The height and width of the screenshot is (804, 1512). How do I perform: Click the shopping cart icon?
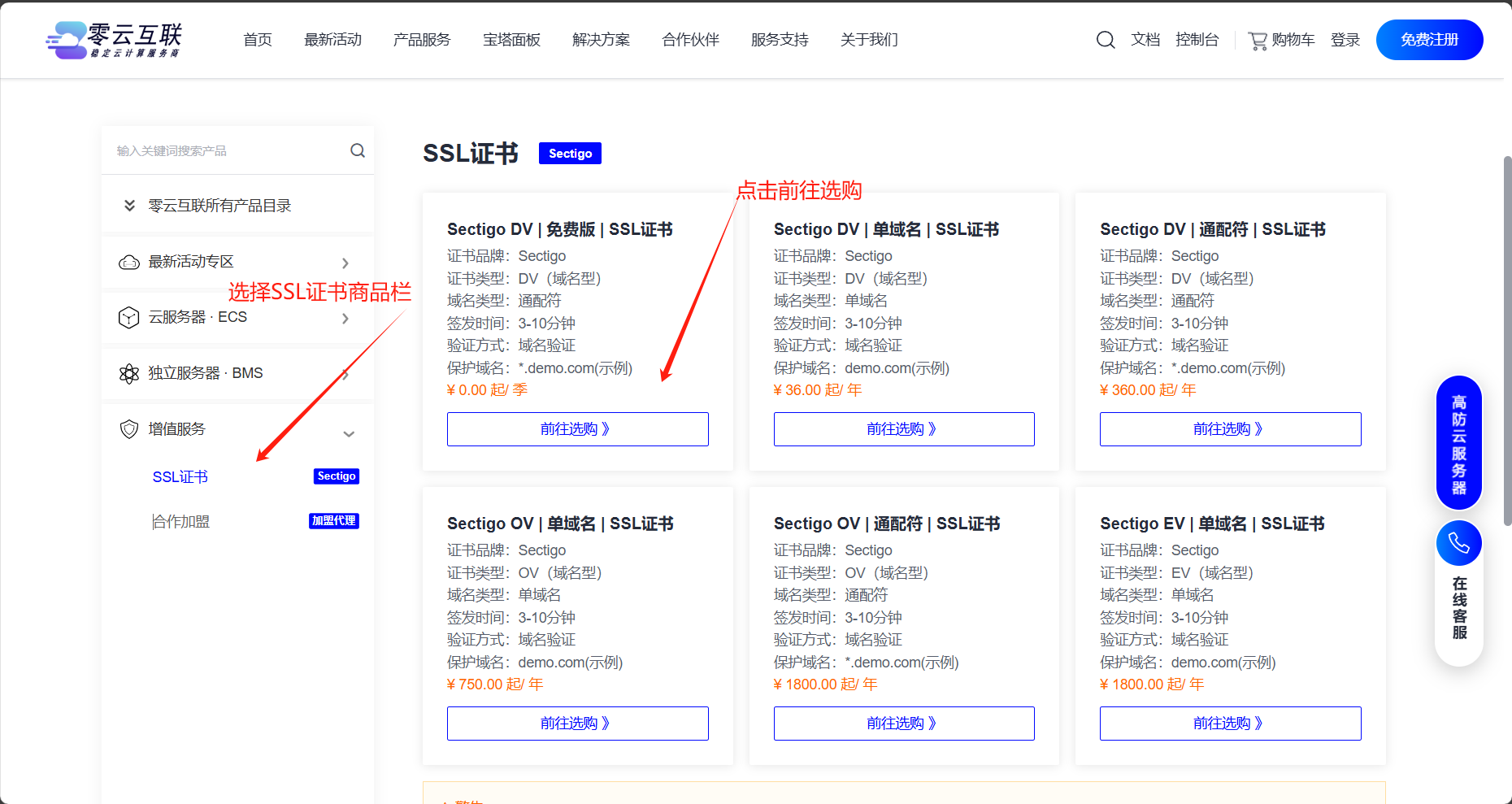pos(1258,40)
